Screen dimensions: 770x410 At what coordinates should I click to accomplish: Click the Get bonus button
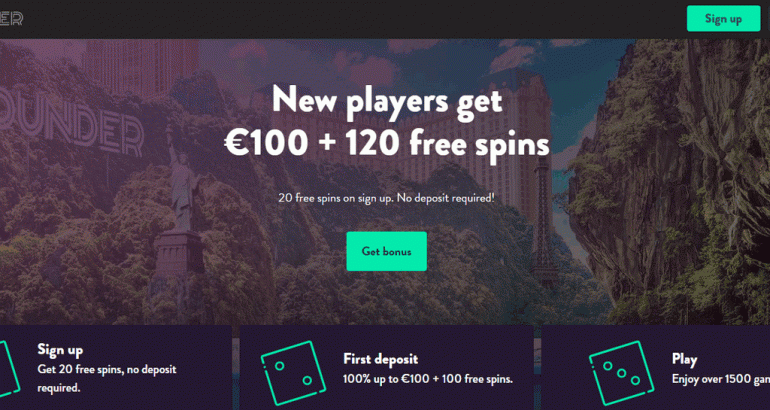386,251
